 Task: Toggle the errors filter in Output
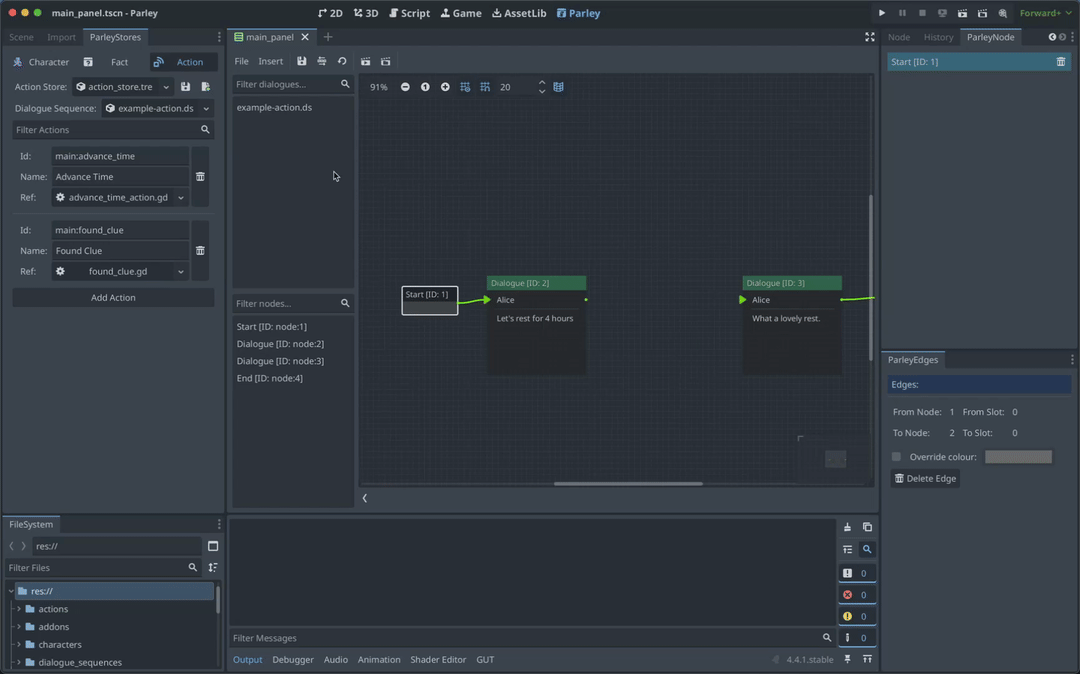click(857, 594)
